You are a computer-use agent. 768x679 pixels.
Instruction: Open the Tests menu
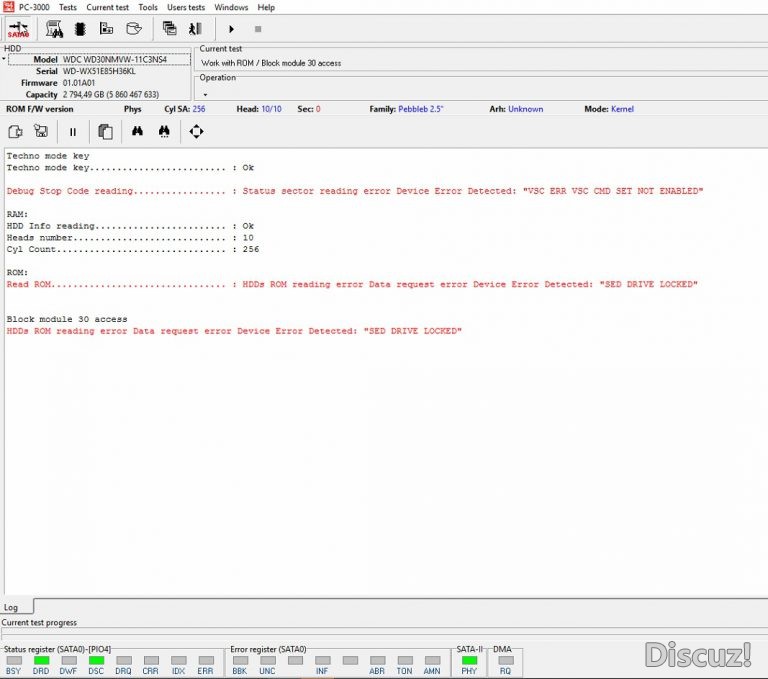(x=68, y=7)
